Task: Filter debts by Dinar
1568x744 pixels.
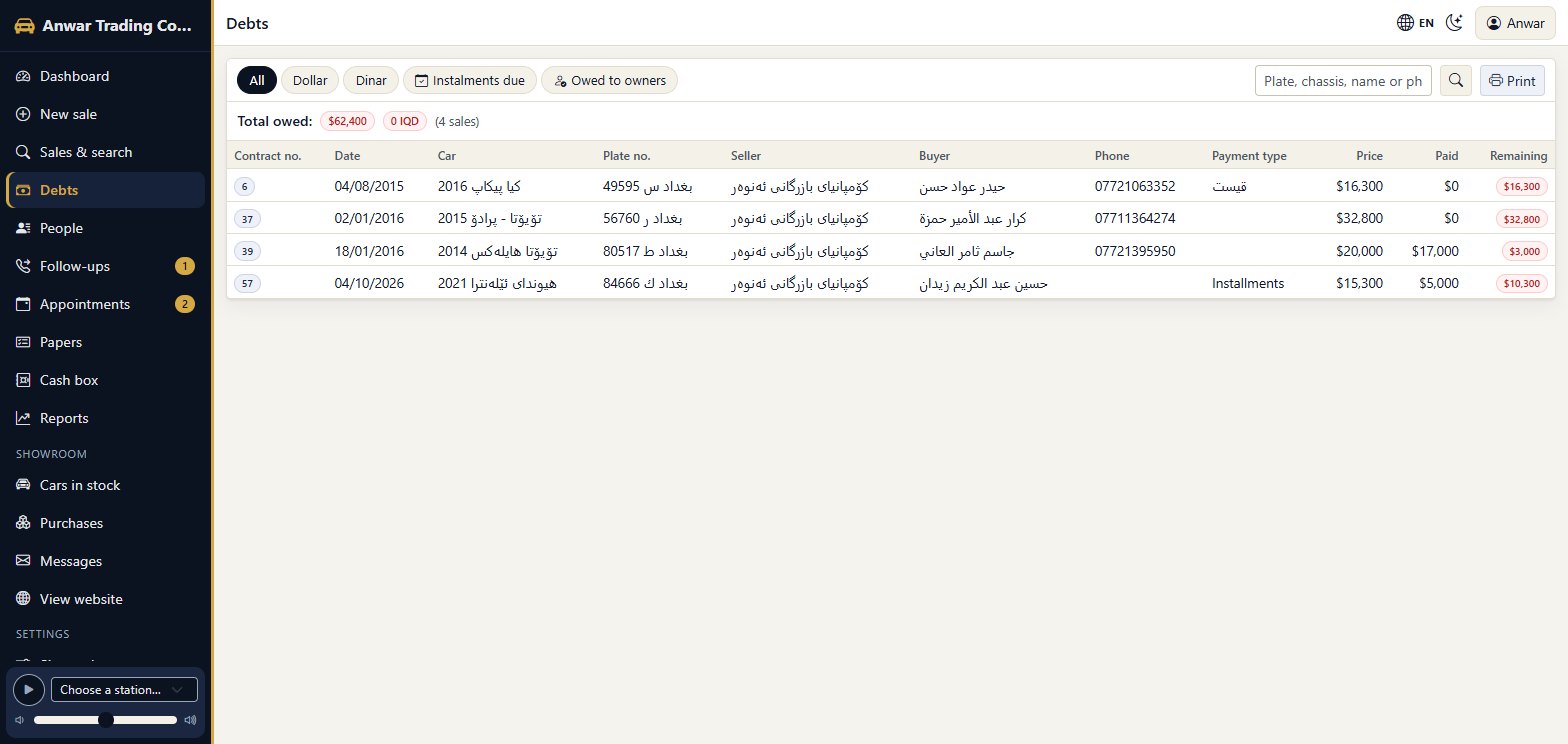Action: [371, 80]
